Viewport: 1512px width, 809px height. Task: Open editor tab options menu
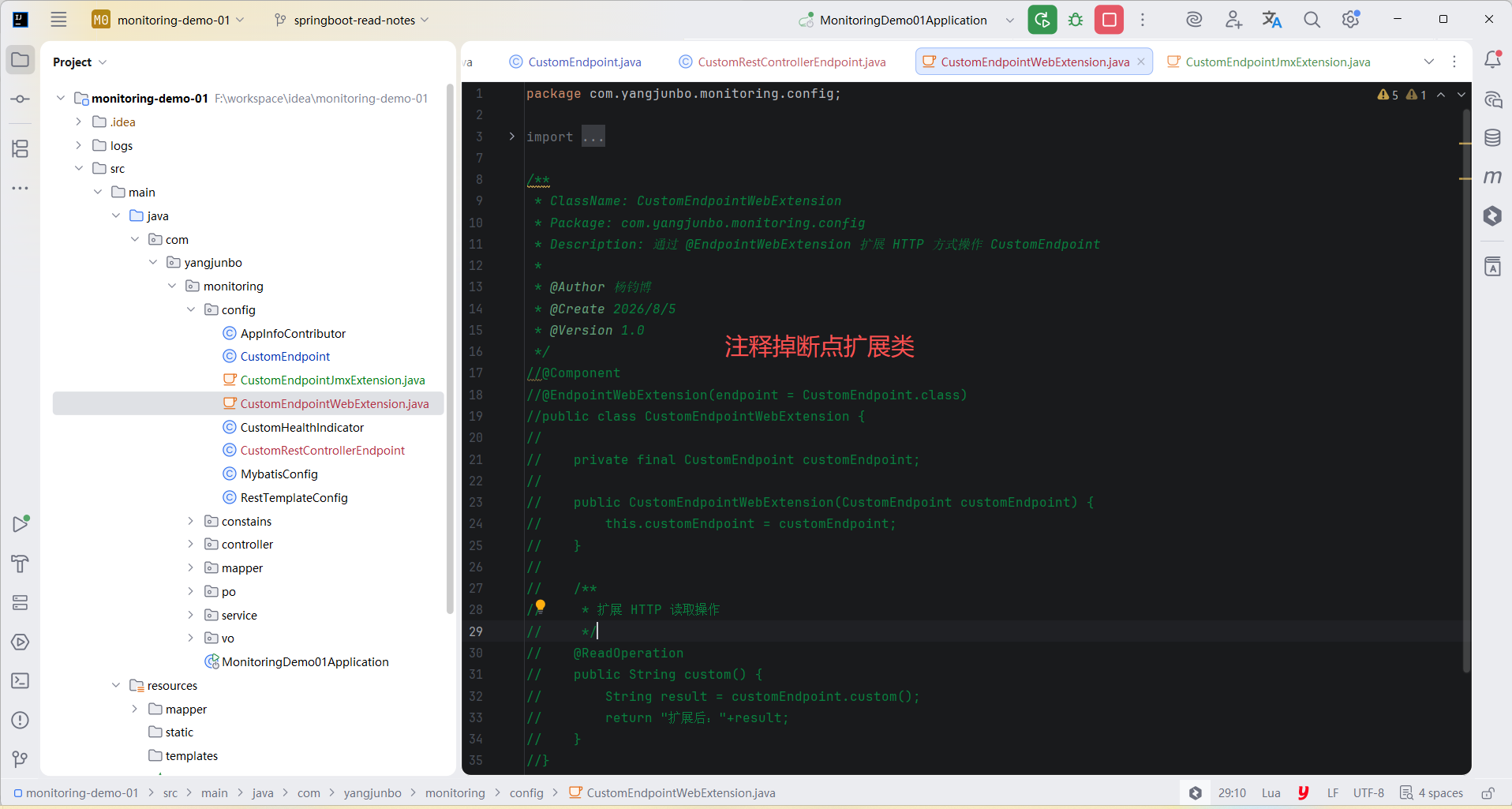(1454, 62)
